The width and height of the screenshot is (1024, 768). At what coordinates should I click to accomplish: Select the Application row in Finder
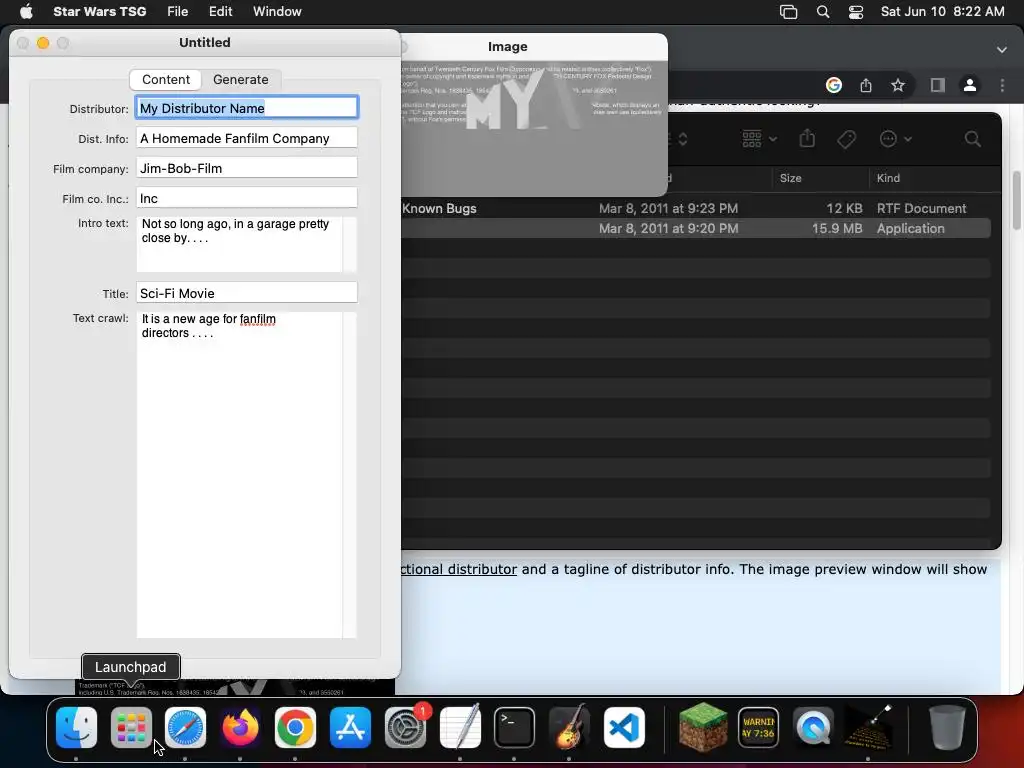tap(696, 229)
